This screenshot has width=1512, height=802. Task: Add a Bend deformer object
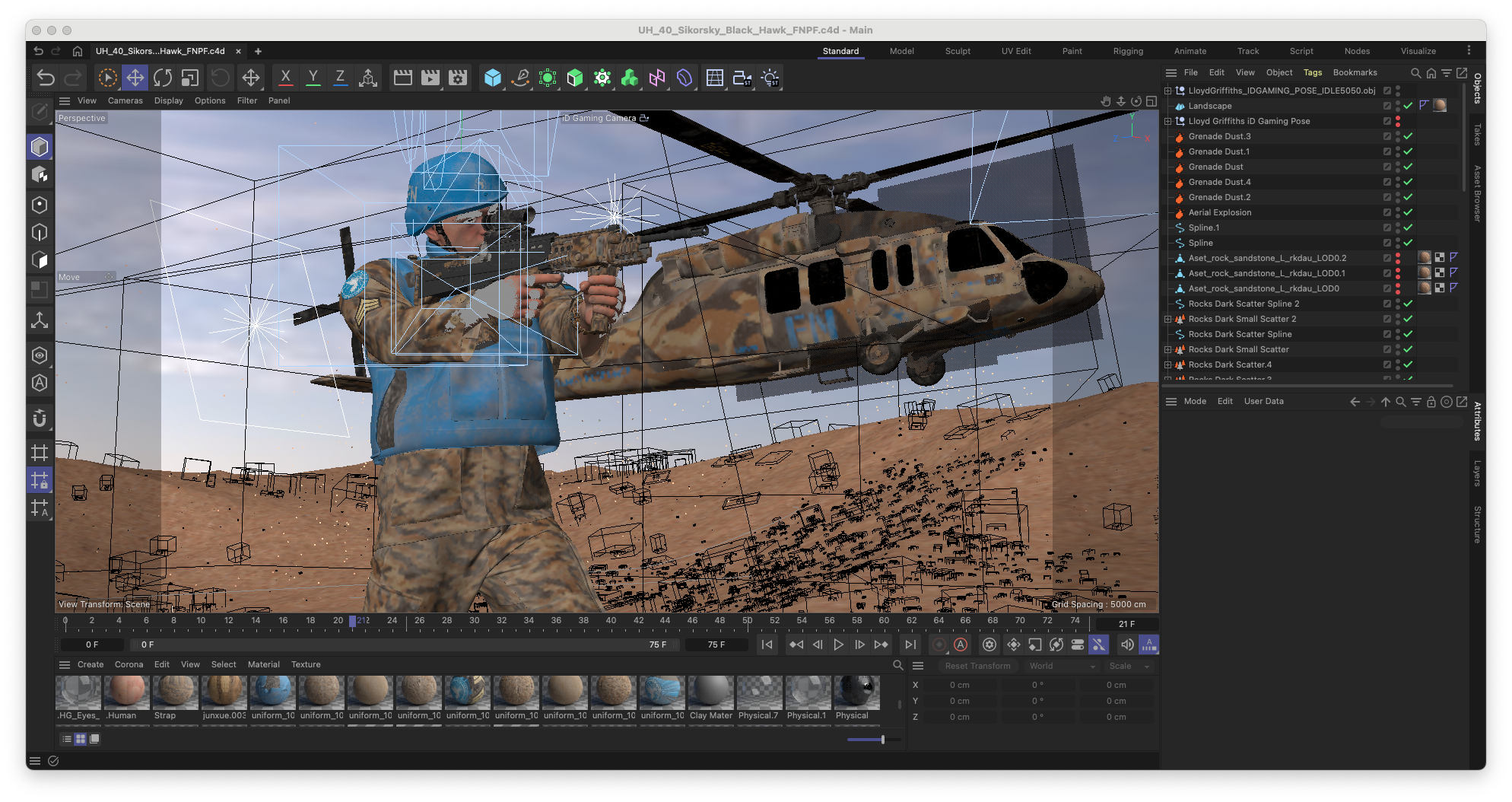[685, 78]
